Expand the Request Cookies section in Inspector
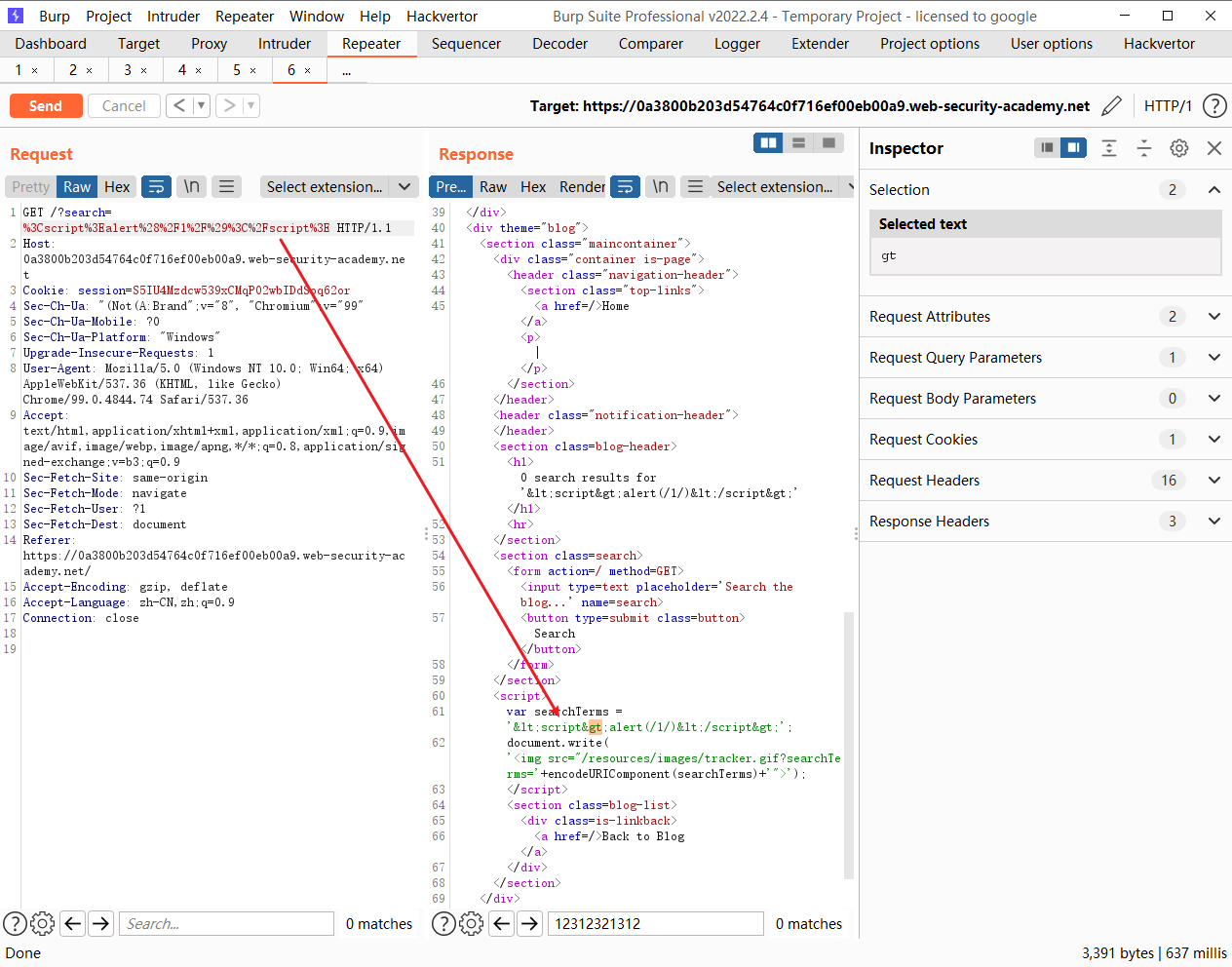This screenshot has height=967, width=1232. (1214, 439)
